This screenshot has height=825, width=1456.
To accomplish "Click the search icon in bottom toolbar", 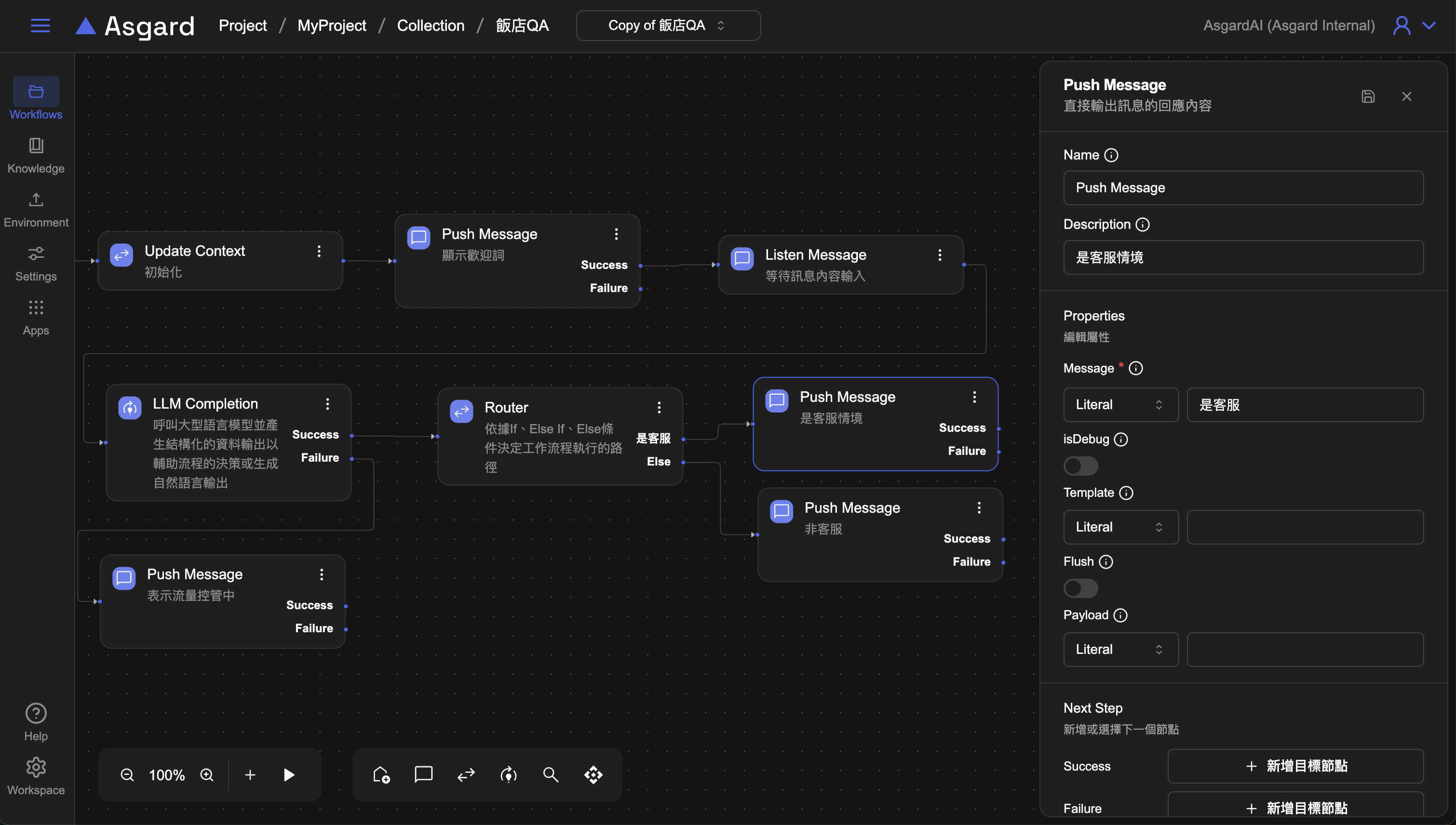I will point(550,774).
